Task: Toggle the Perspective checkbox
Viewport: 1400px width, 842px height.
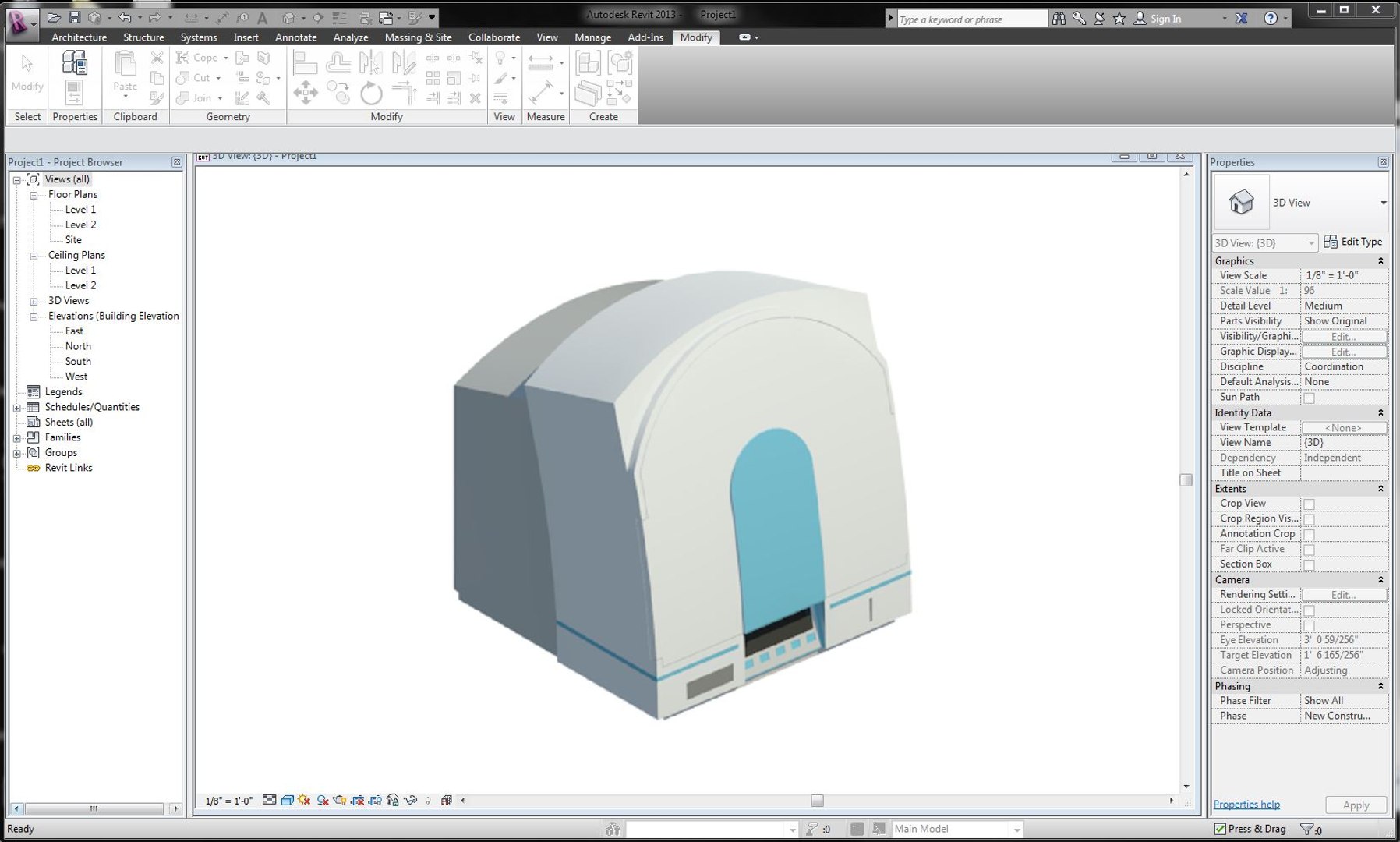Action: 1310,626
